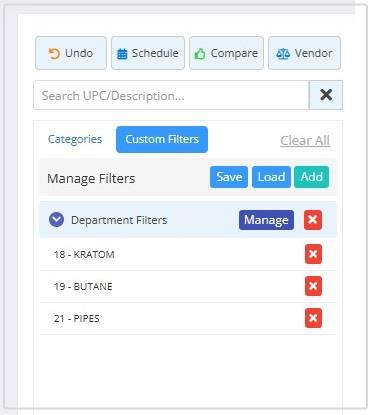Remove the 19 - BUTANE filter
Screen dimensions: 370x415
[x=313, y=286]
